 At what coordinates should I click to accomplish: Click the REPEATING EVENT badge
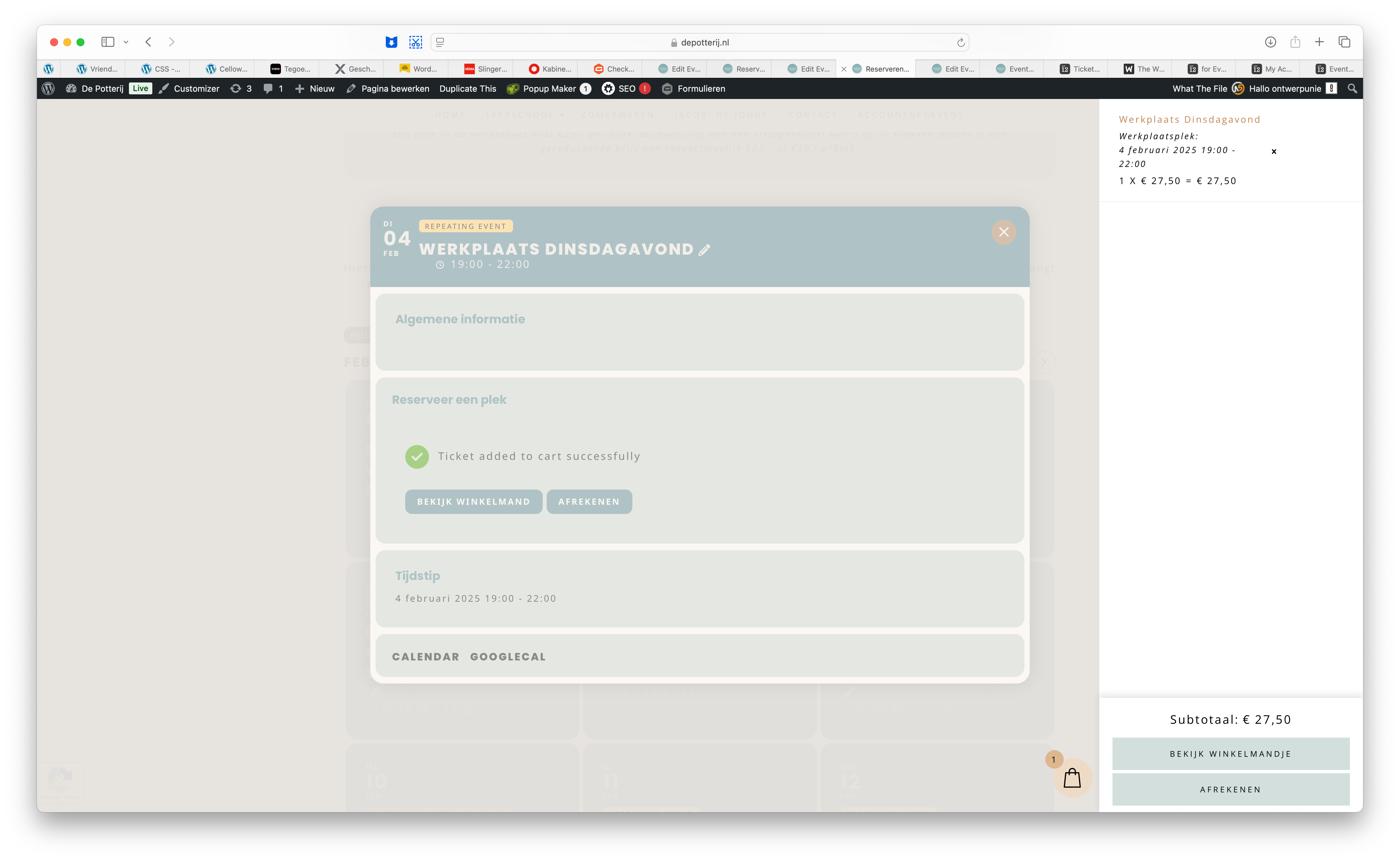point(466,226)
